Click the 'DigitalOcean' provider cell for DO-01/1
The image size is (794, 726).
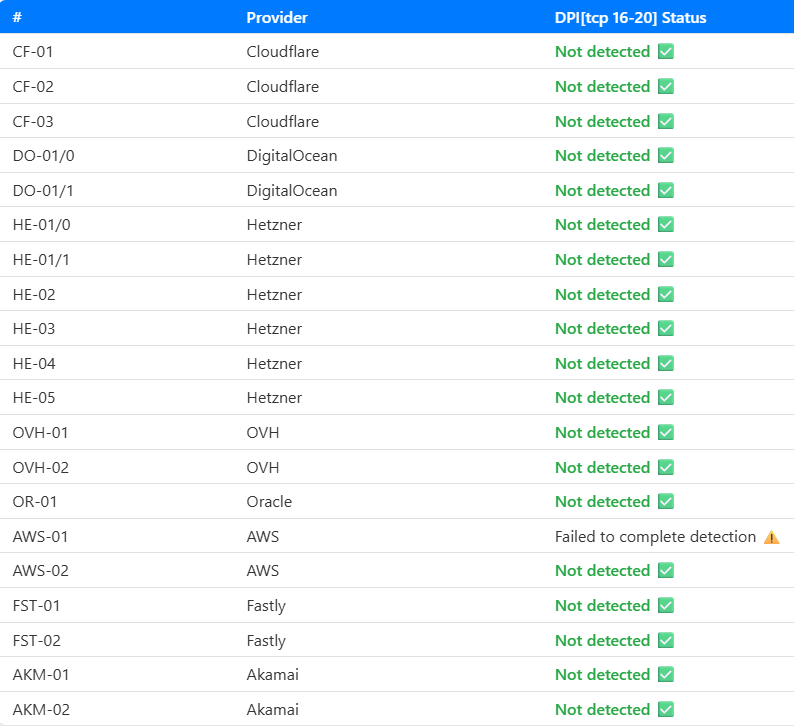pyautogui.click(x=292, y=191)
